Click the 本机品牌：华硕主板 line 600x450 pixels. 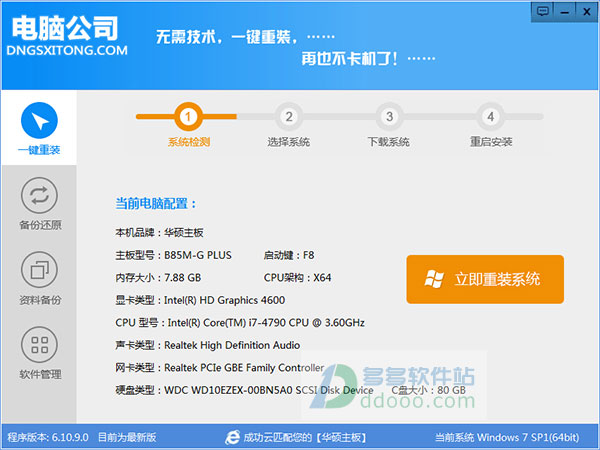pyautogui.click(x=160, y=232)
